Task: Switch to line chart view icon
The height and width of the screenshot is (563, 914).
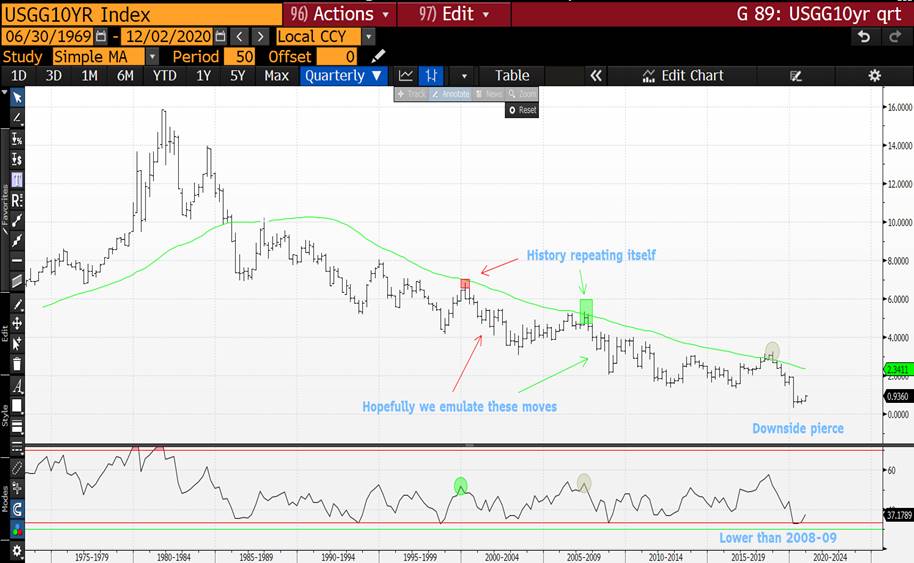Action: pyautogui.click(x=406, y=76)
